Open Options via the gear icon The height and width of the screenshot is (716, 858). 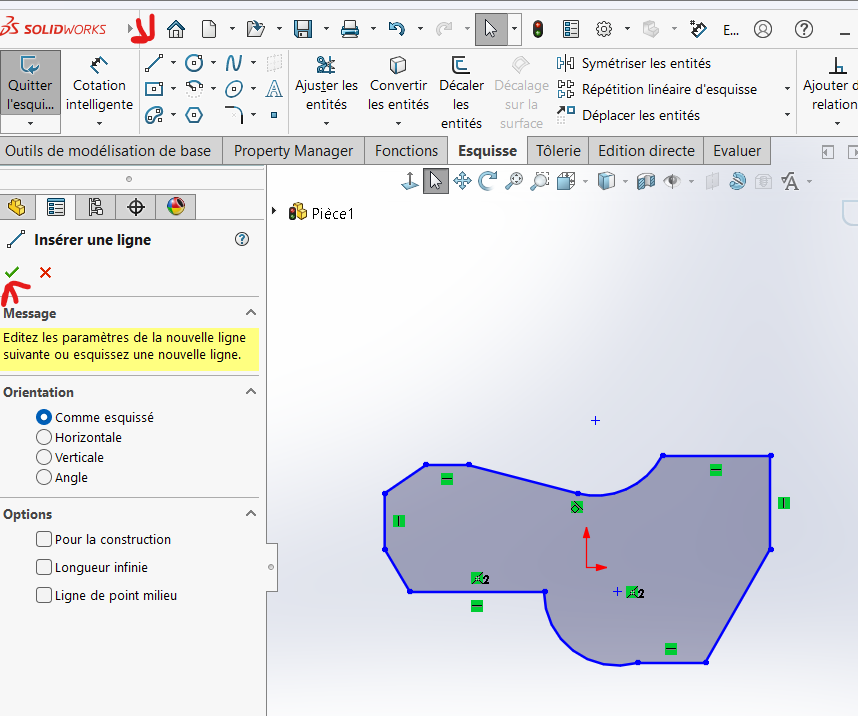(604, 28)
